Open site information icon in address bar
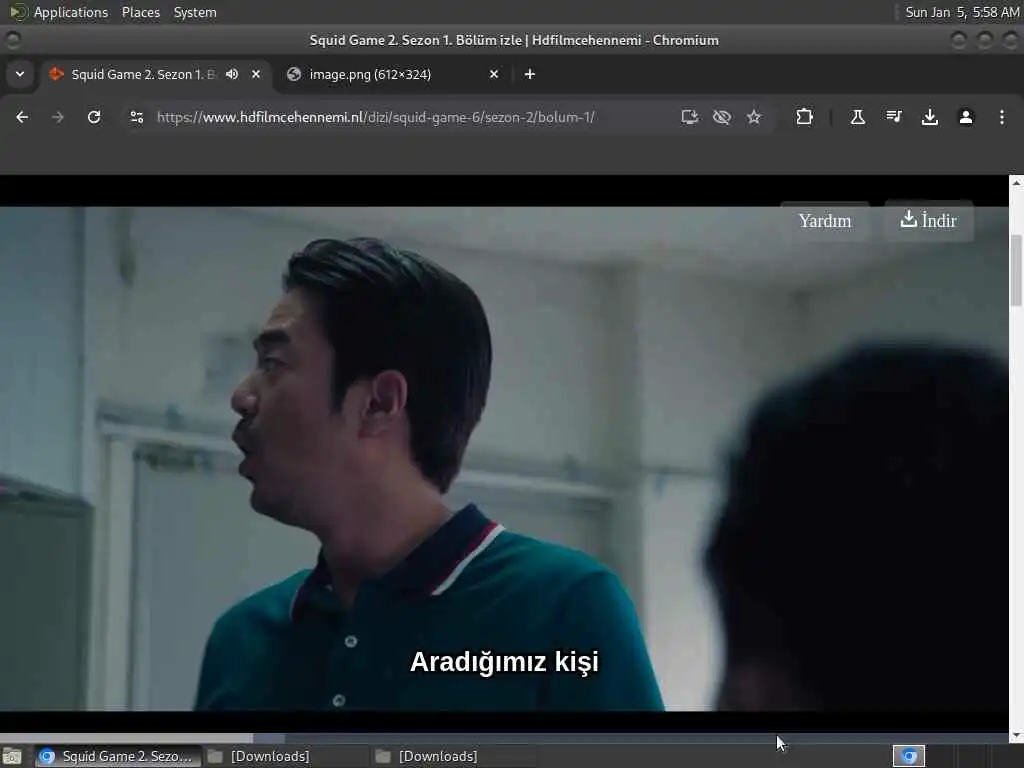The width and height of the screenshot is (1024, 768). click(x=136, y=117)
